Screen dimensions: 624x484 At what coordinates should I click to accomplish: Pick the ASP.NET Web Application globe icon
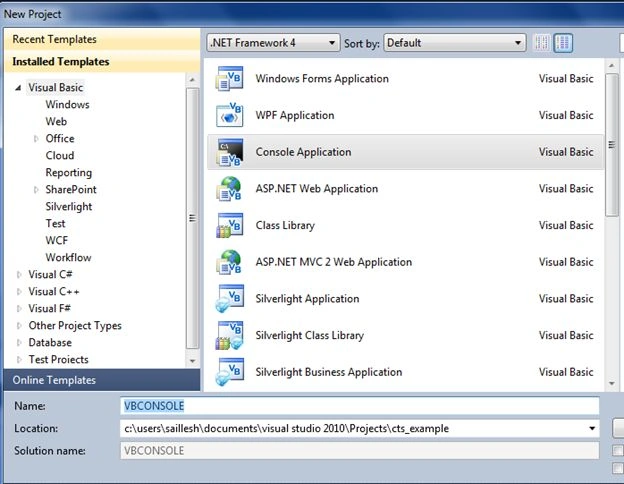click(229, 189)
